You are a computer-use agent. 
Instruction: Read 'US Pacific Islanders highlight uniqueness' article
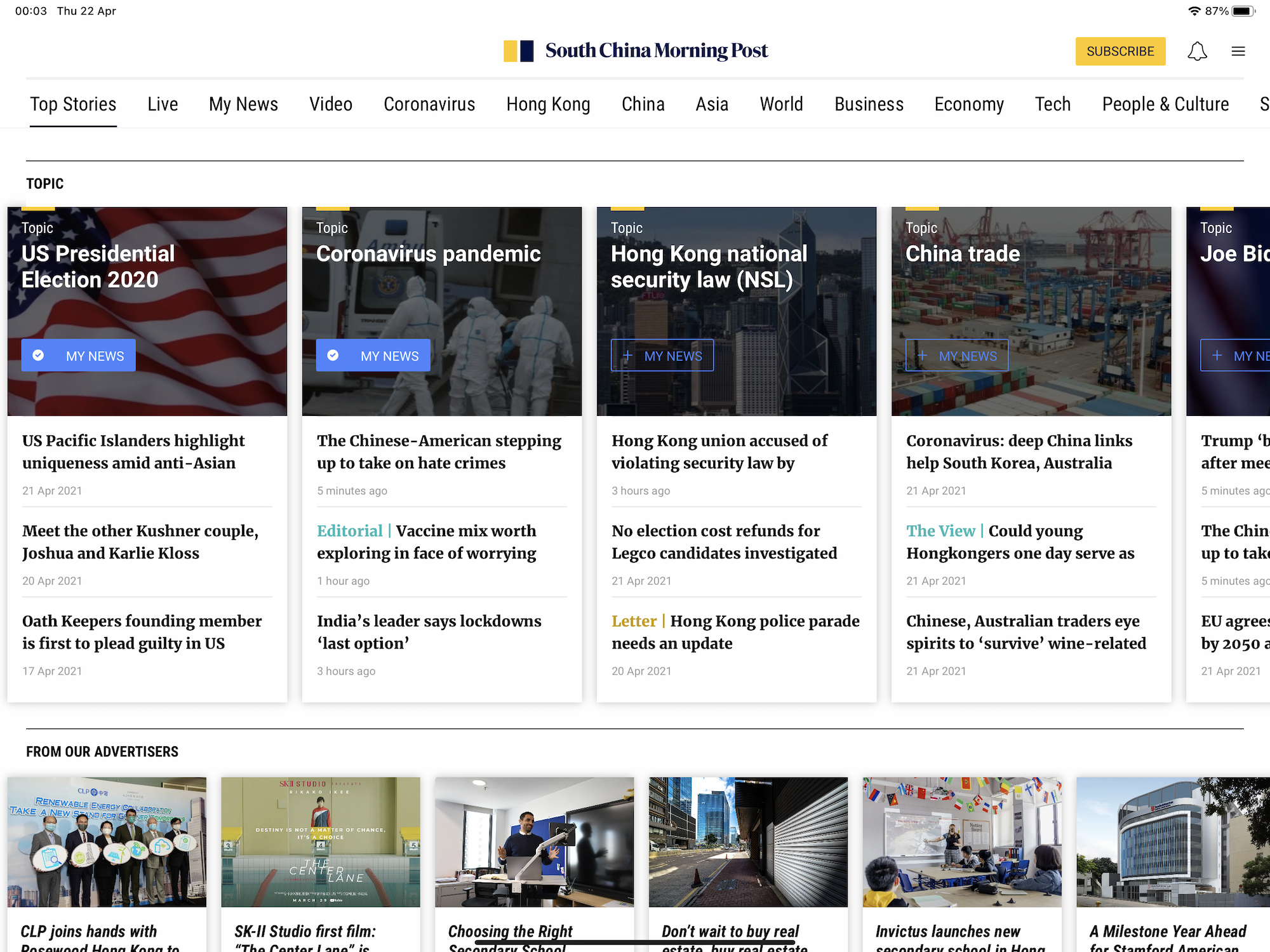pyautogui.click(x=133, y=452)
